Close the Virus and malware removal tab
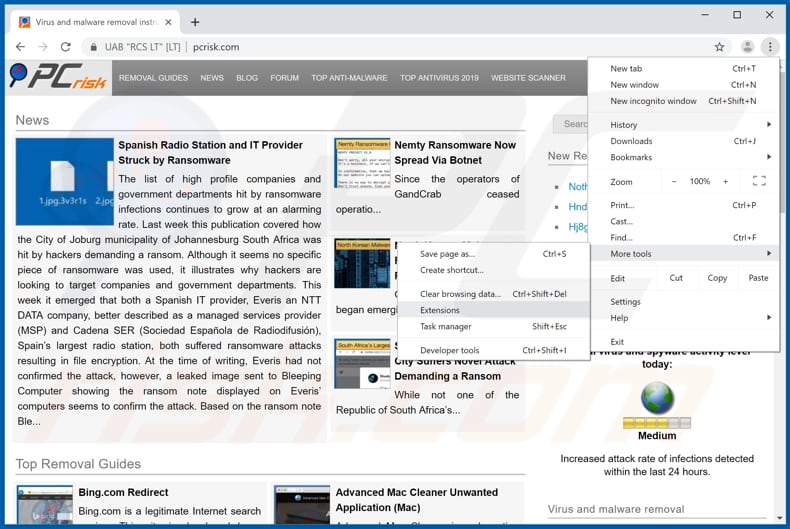Viewport: 790px width, 529px height. click(168, 22)
